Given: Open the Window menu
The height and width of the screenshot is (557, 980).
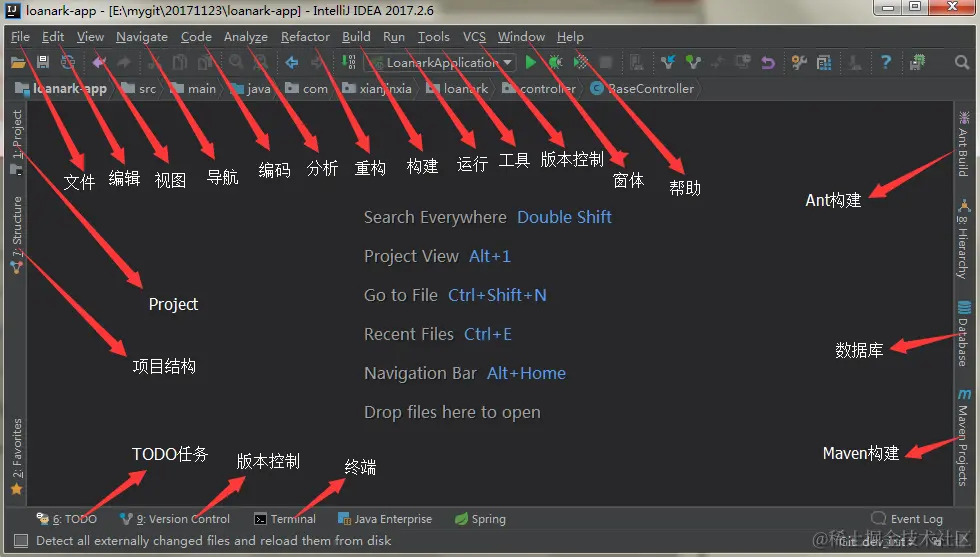Looking at the screenshot, I should point(521,37).
